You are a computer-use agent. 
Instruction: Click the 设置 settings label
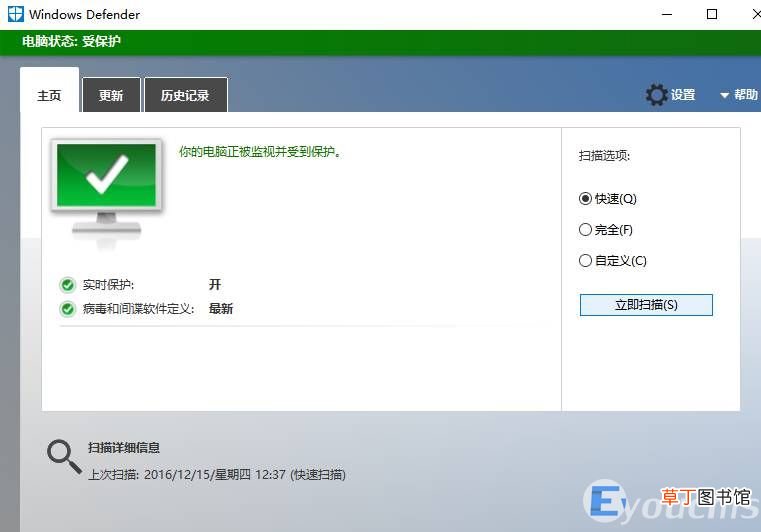tap(683, 95)
